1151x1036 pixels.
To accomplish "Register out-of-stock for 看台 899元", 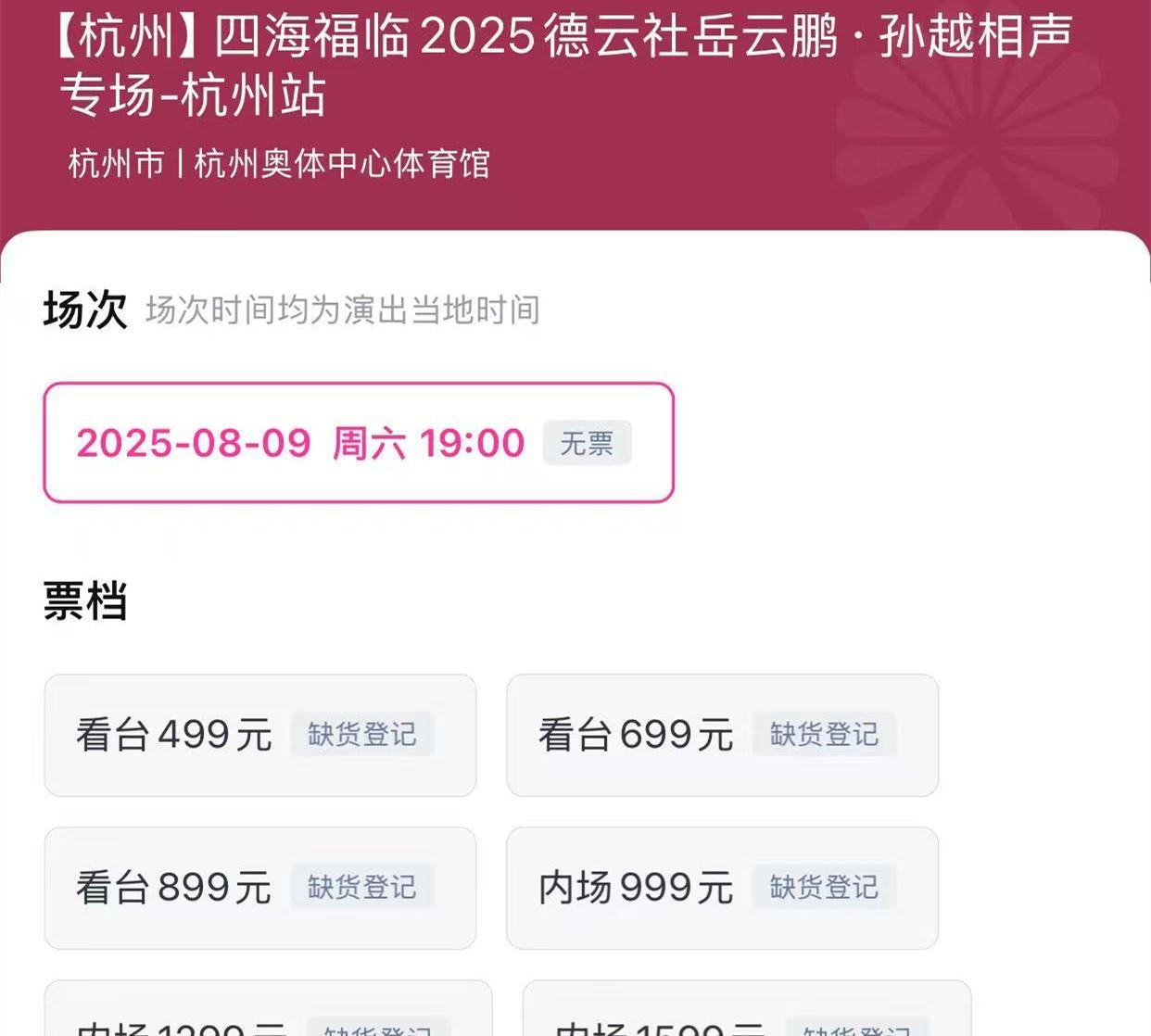I will pyautogui.click(x=362, y=888).
